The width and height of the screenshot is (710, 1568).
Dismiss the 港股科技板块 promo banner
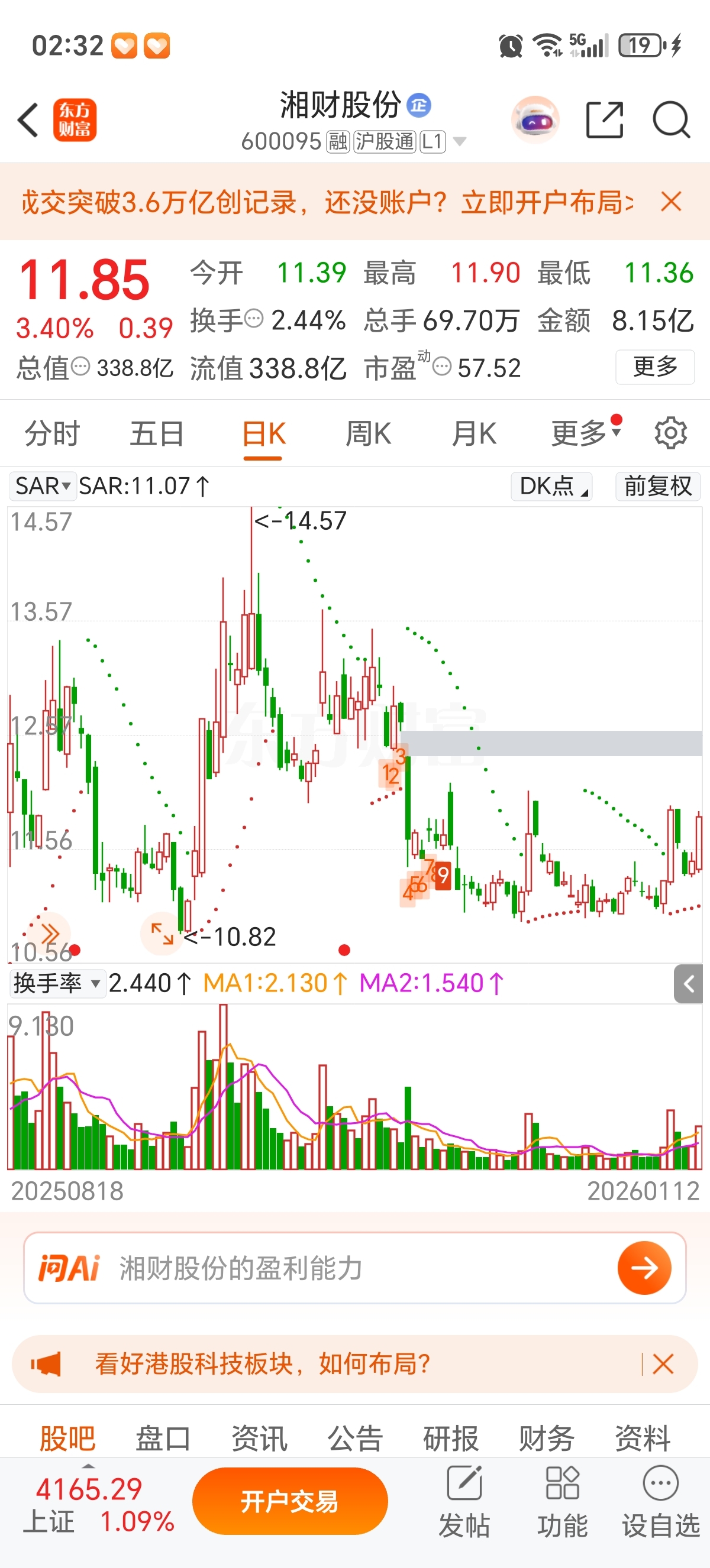coord(663,1364)
